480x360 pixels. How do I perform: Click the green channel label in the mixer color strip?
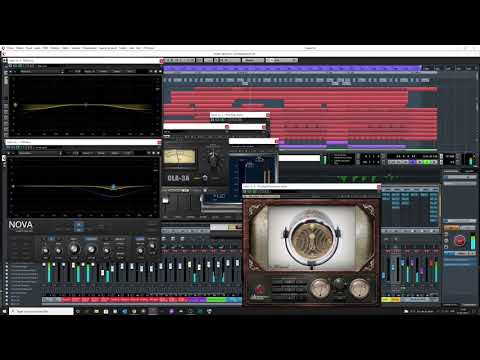pyautogui.click(x=216, y=300)
